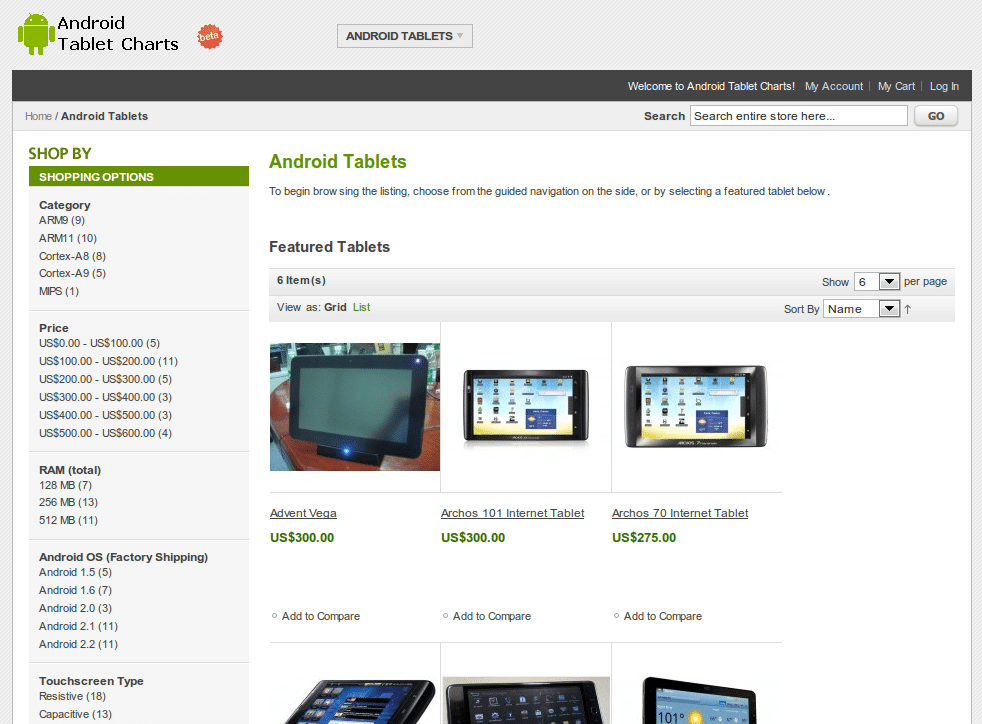Filter by Android 2.2

click(x=78, y=644)
